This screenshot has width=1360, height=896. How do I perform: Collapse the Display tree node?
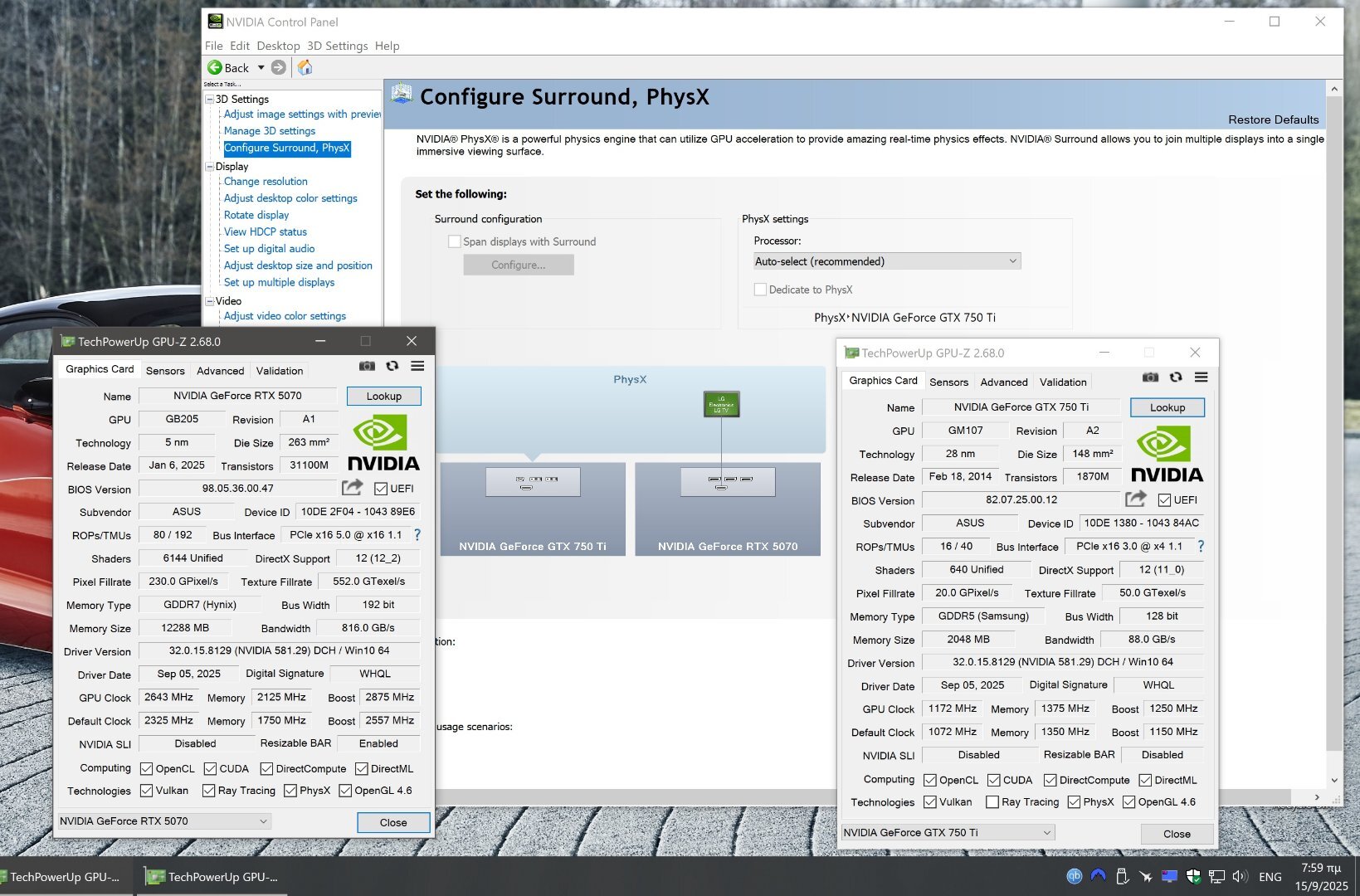210,167
